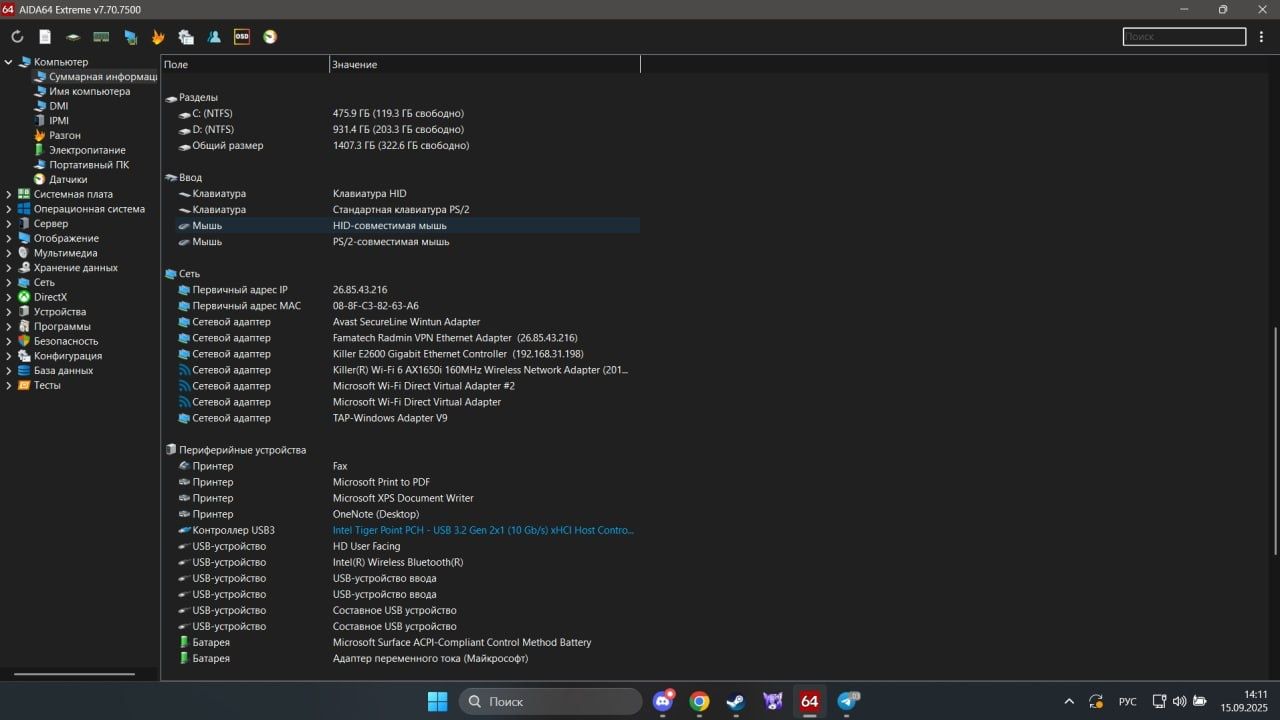Click the Windows taskbar Поиск search box
This screenshot has height=720, width=1280.
[550, 701]
